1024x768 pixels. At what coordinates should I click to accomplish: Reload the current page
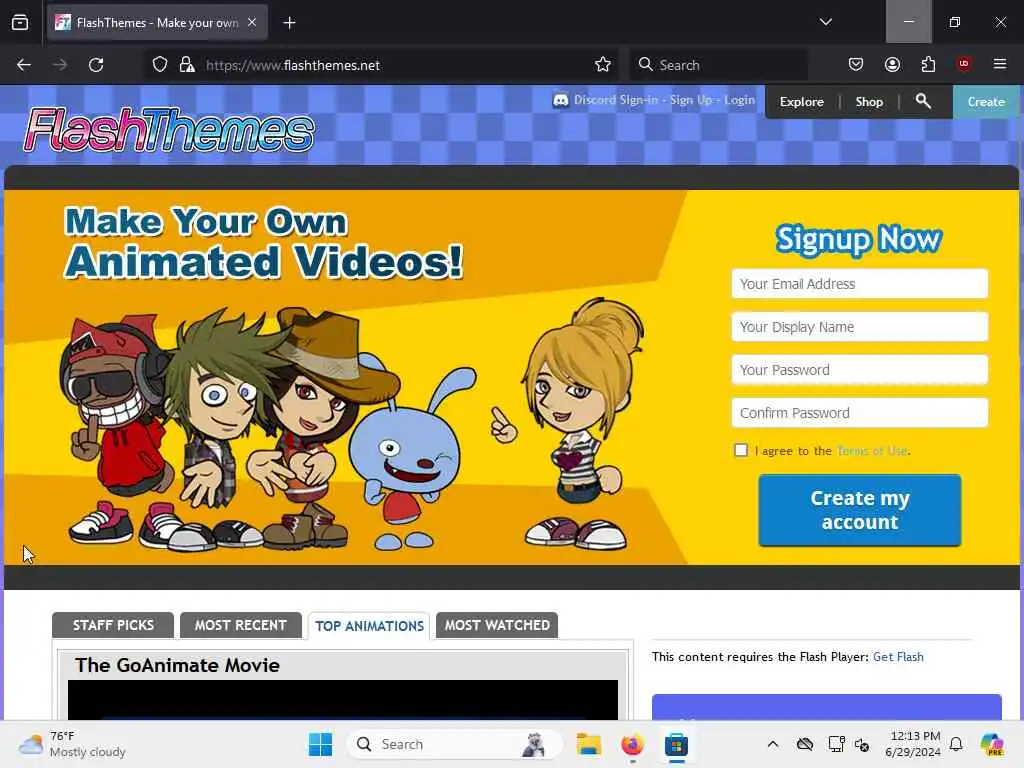(96, 65)
